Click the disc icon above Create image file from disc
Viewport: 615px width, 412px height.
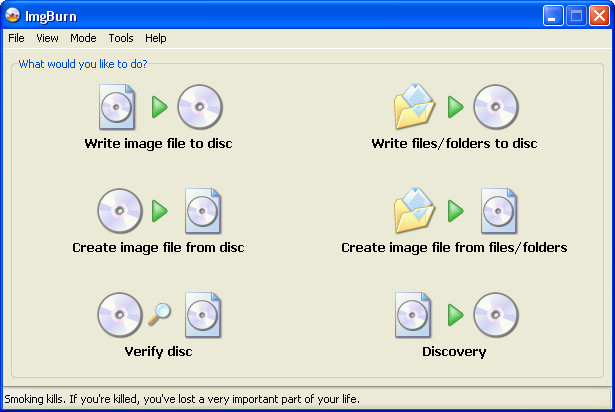click(120, 211)
